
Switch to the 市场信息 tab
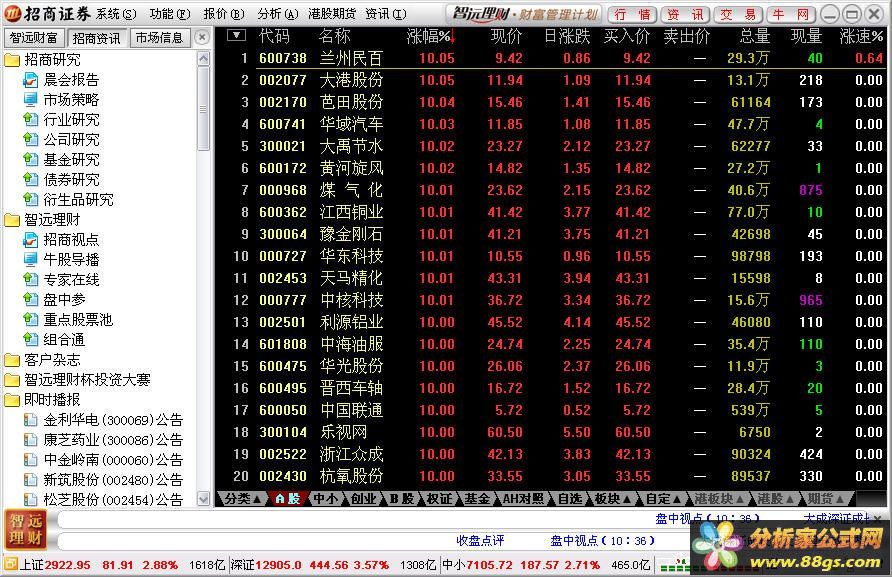point(159,38)
